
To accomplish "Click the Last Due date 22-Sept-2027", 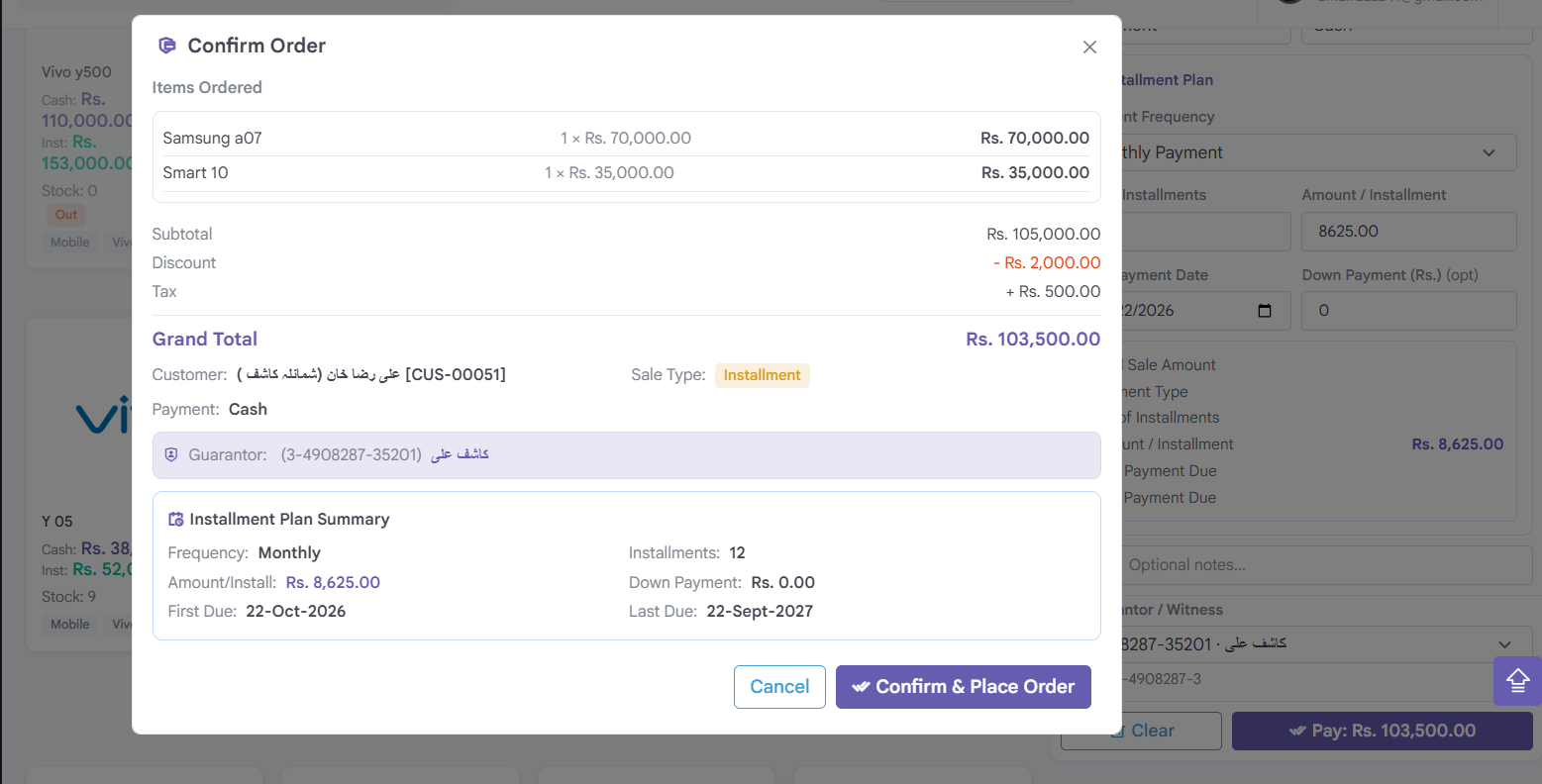I will coord(760,612).
